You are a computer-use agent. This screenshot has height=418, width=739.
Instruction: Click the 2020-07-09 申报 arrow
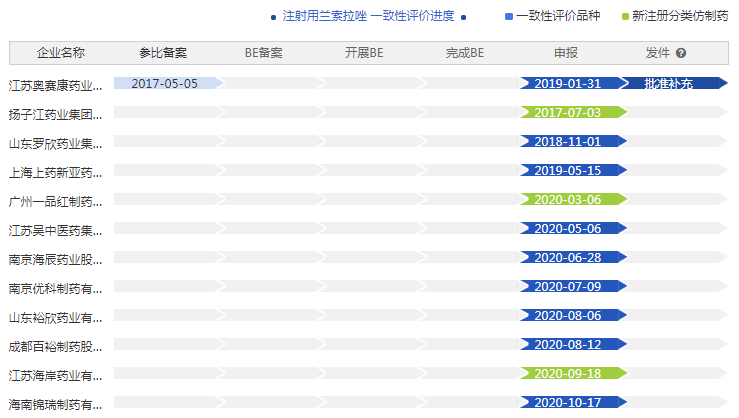574,286
